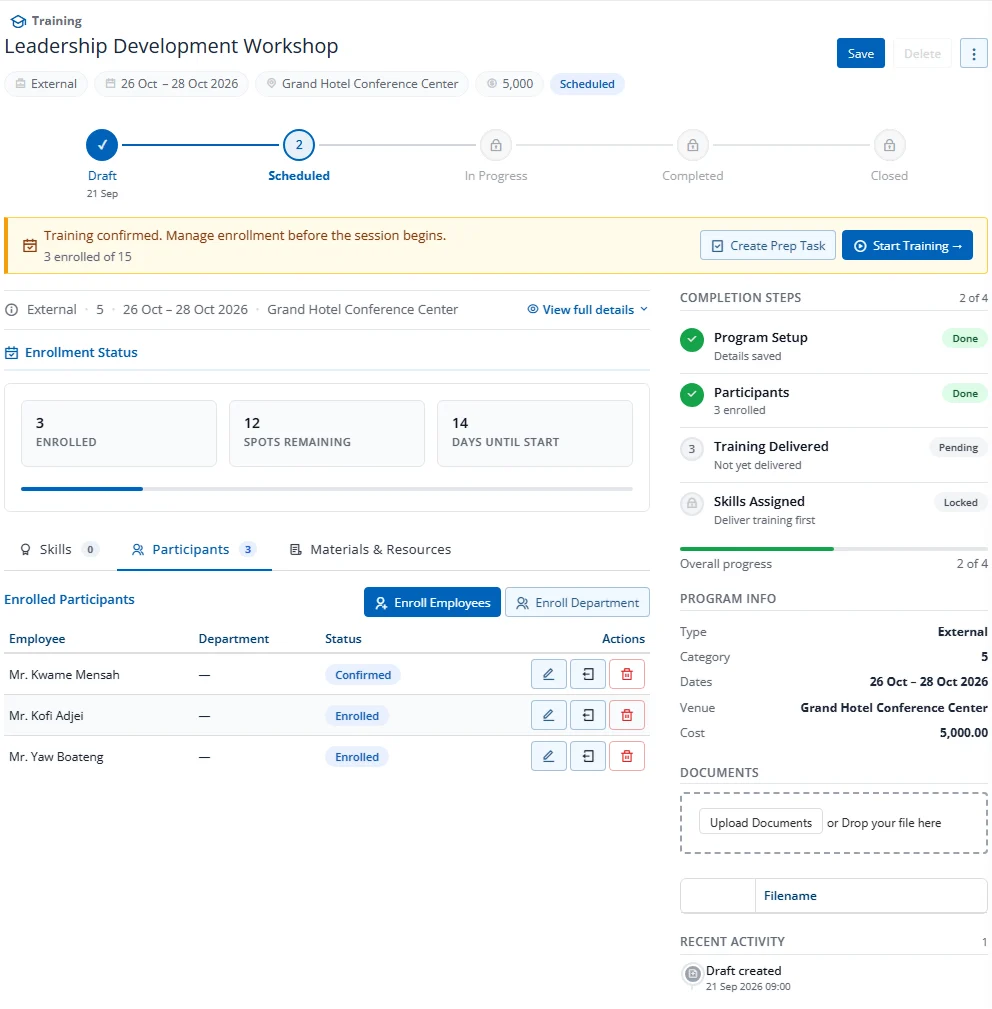Start the training session
992x1009 pixels.
click(907, 246)
